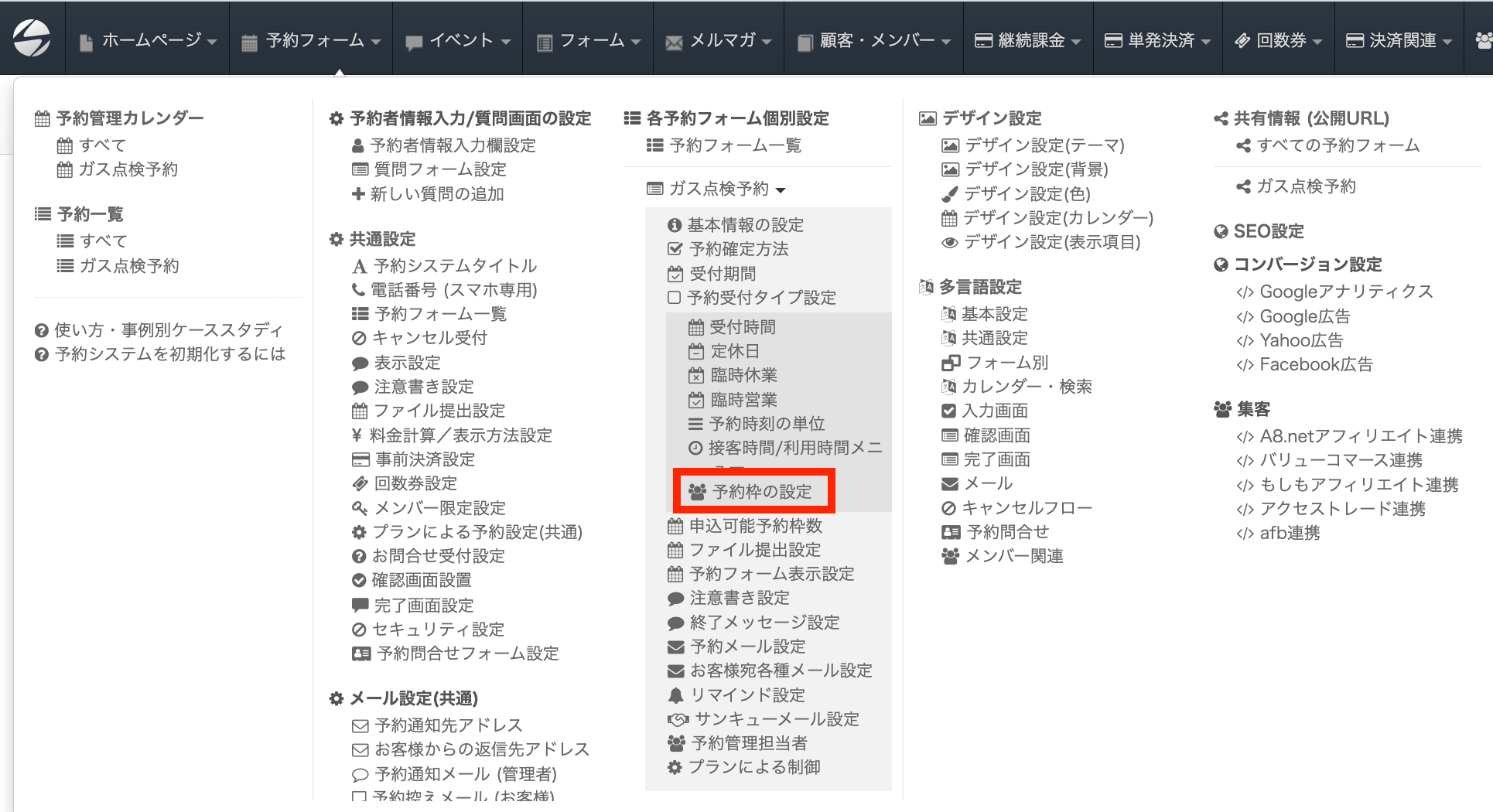The image size is (1493, 812).
Task: Click the key icon beside メンバー限定設定
Action: tap(359, 508)
